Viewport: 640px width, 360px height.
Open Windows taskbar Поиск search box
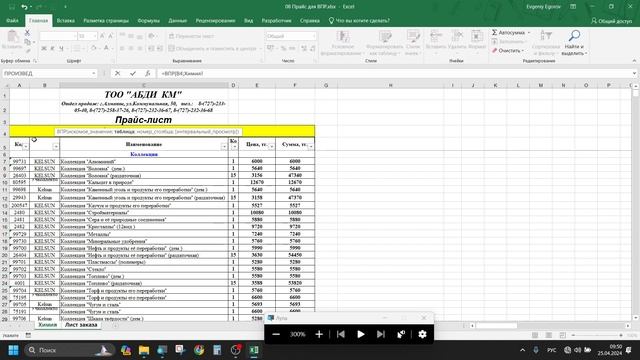pyautogui.click(x=69, y=350)
